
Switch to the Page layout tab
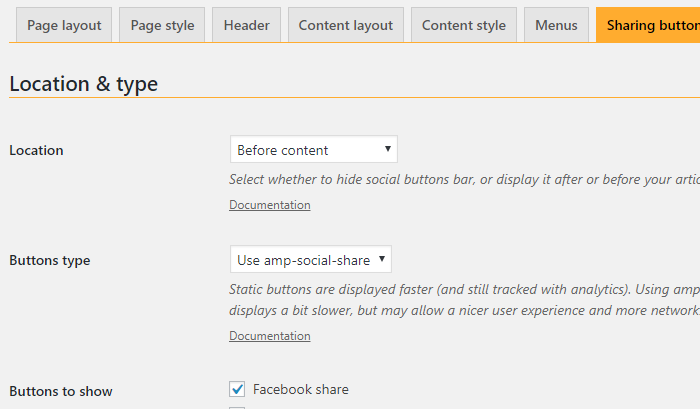[64, 25]
